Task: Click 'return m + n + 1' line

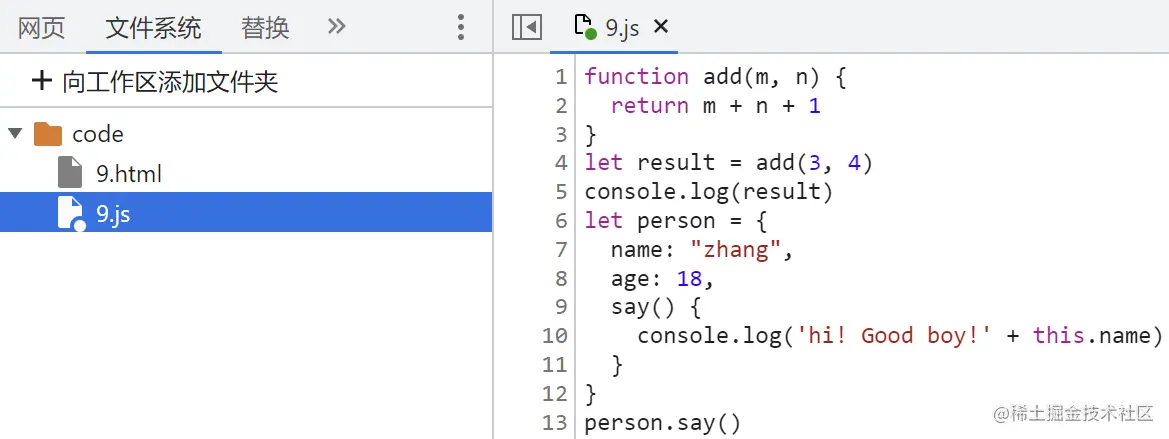Action: pos(716,106)
